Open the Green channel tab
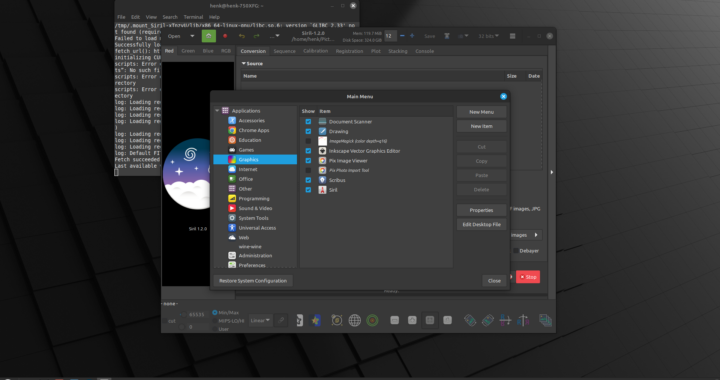The width and height of the screenshot is (720, 380). (188, 51)
